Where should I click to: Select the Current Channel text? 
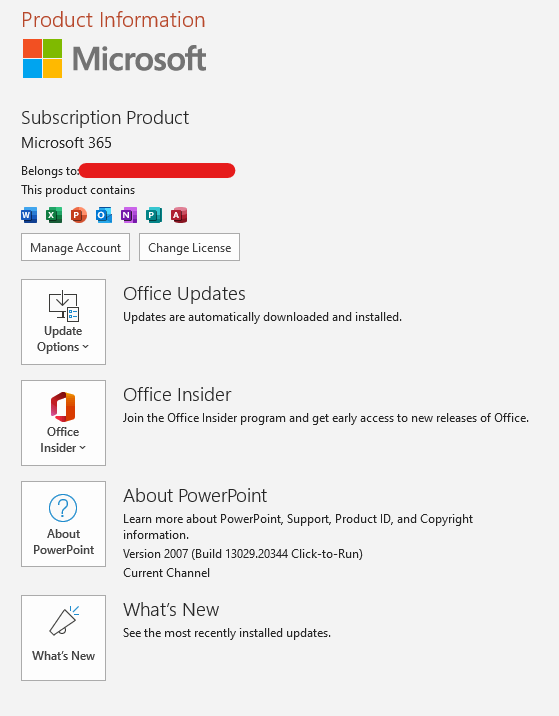point(167,573)
